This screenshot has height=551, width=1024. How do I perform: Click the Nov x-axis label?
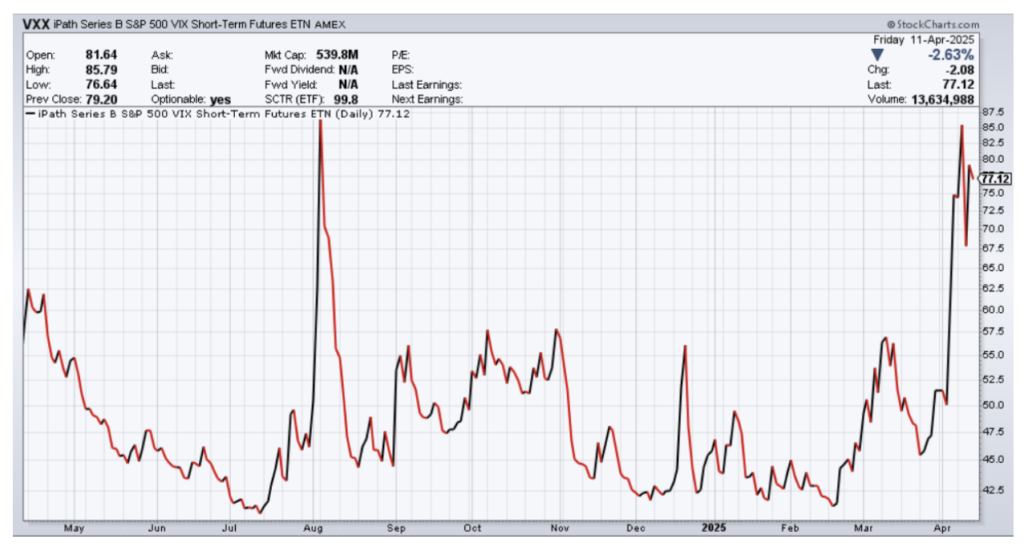(x=559, y=528)
